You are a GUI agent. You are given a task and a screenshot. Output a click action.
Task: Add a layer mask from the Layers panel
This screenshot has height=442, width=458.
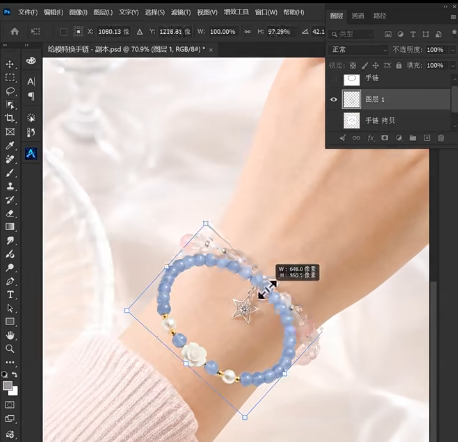coord(385,138)
